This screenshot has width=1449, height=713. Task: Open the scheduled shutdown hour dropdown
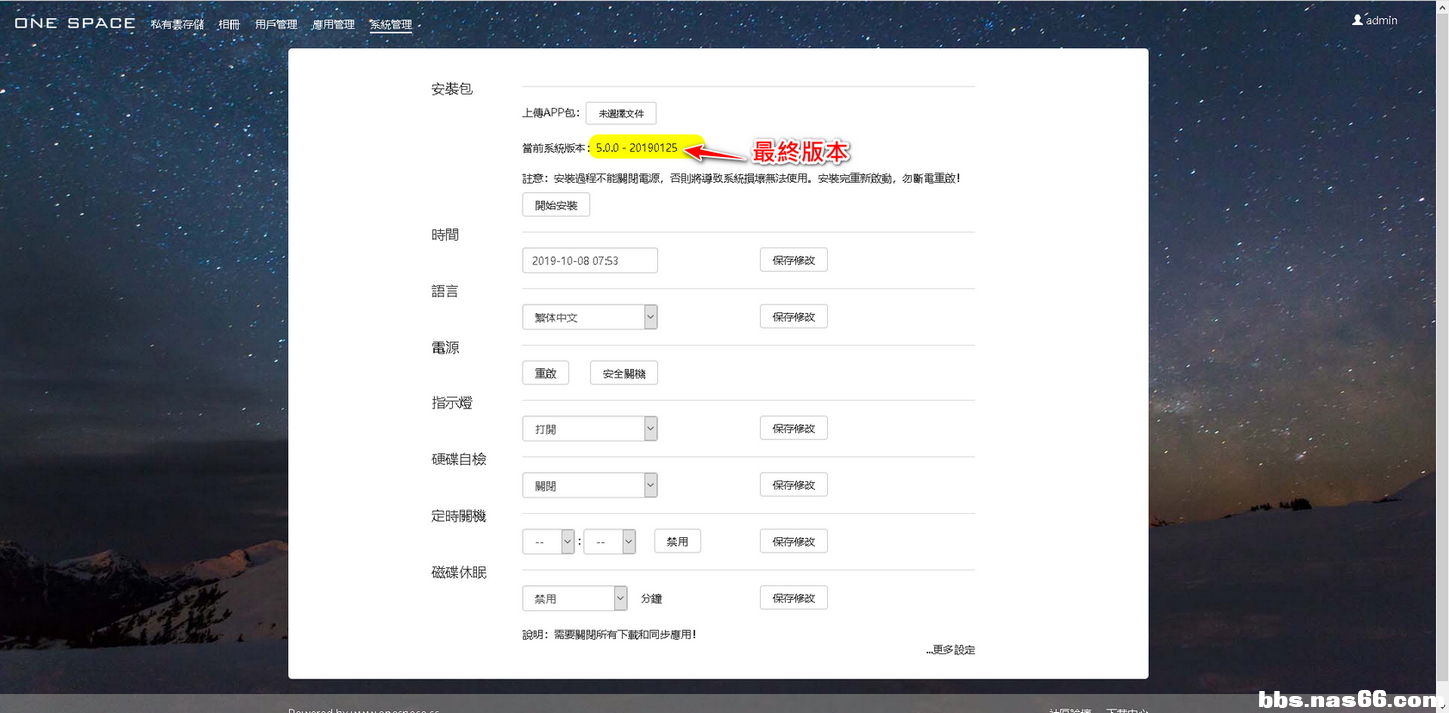(x=548, y=542)
